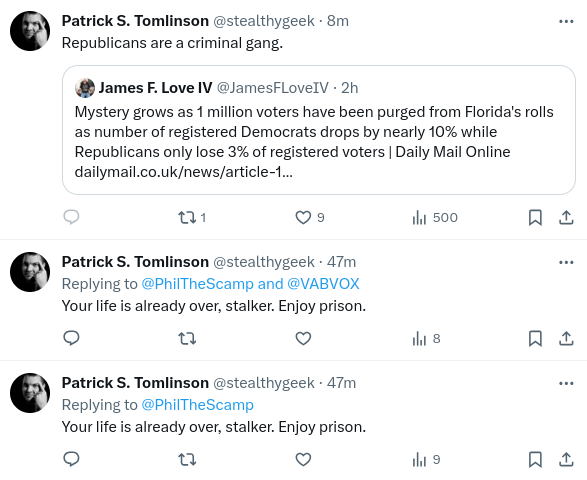Reply to the 'Republicans are a criminal gang' tweet
Screen dimensions: 587x480
click(71, 217)
